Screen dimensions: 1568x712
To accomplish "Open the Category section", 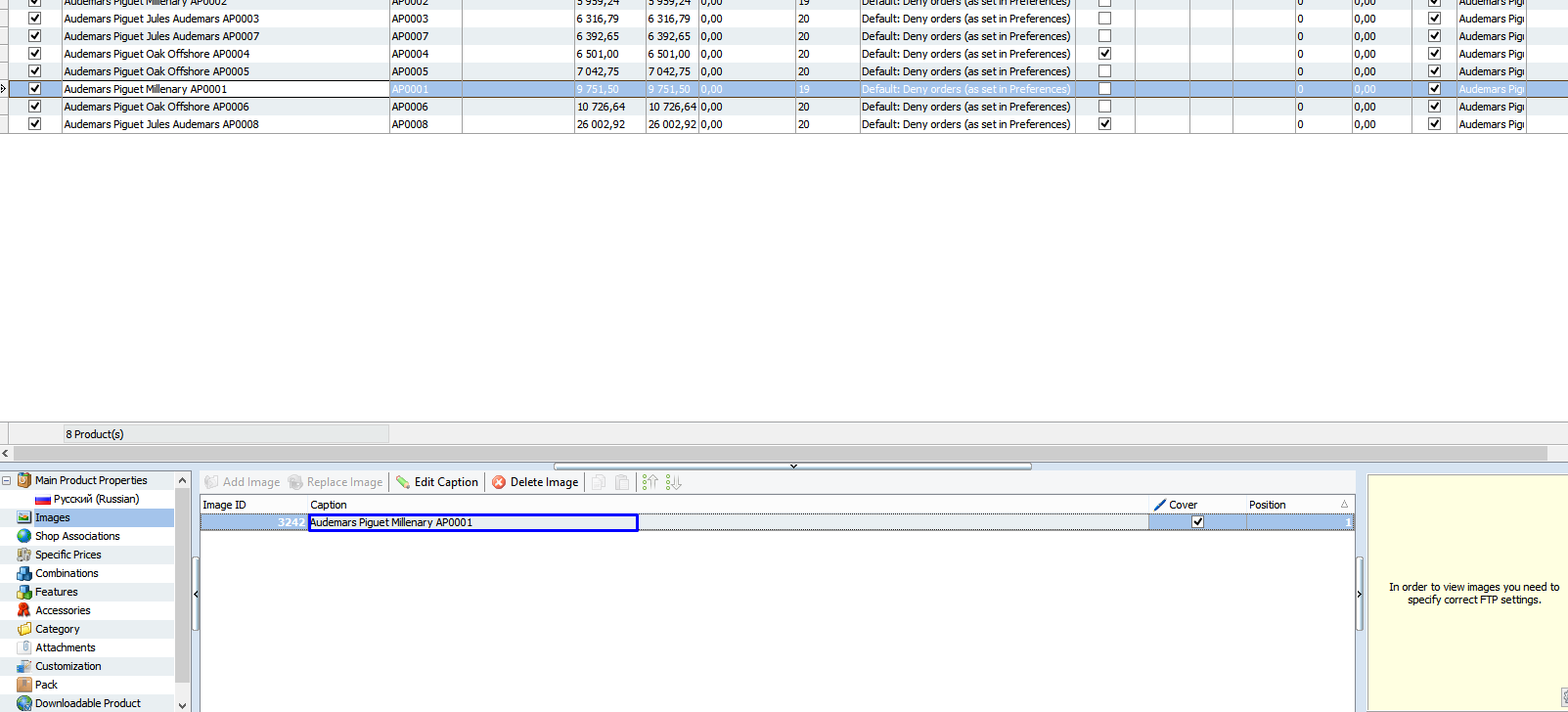I will 58,629.
